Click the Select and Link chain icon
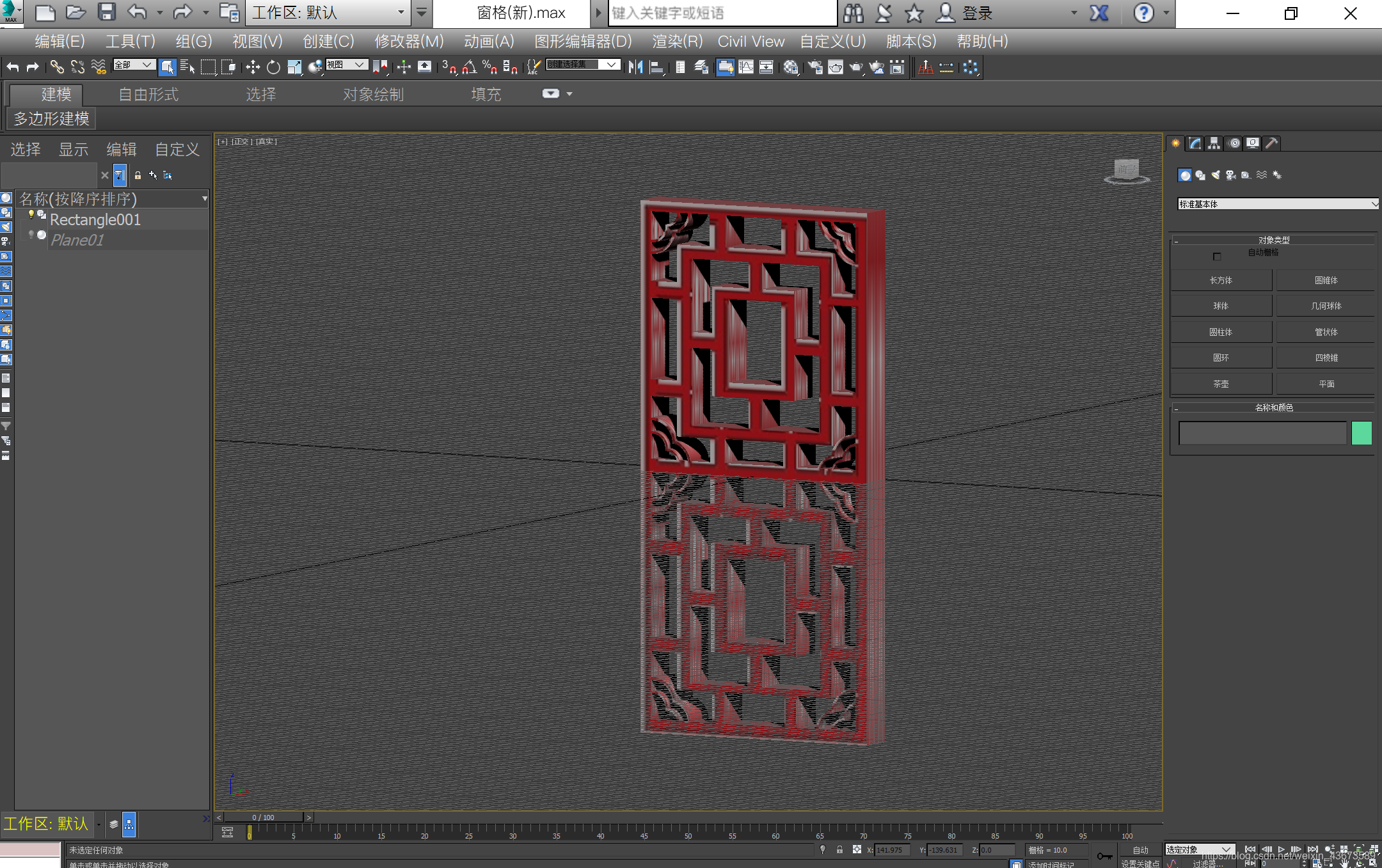This screenshot has height=868, width=1382. click(57, 67)
